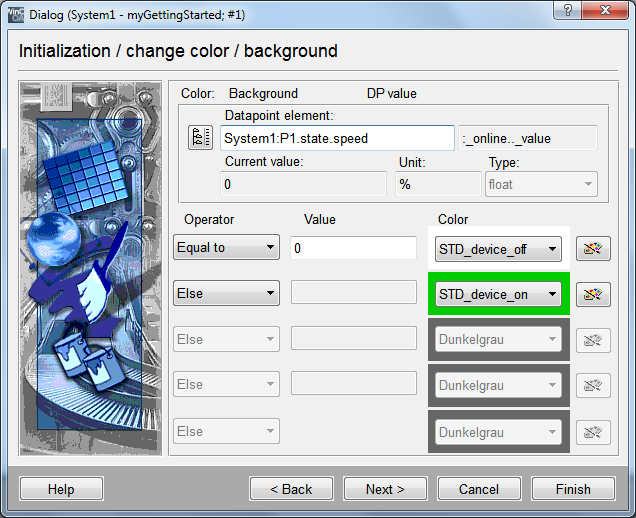636x518 pixels.
Task: Open Help for this dialog
Action: pyautogui.click(x=61, y=489)
